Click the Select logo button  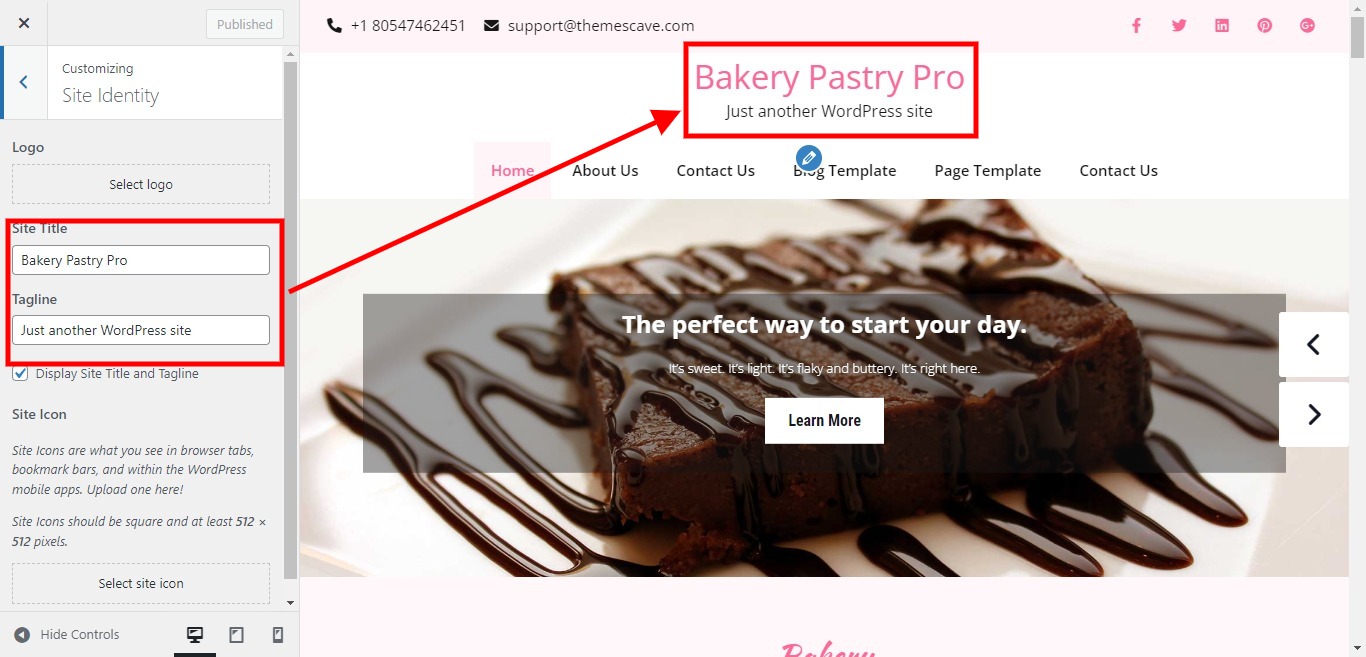coord(141,184)
